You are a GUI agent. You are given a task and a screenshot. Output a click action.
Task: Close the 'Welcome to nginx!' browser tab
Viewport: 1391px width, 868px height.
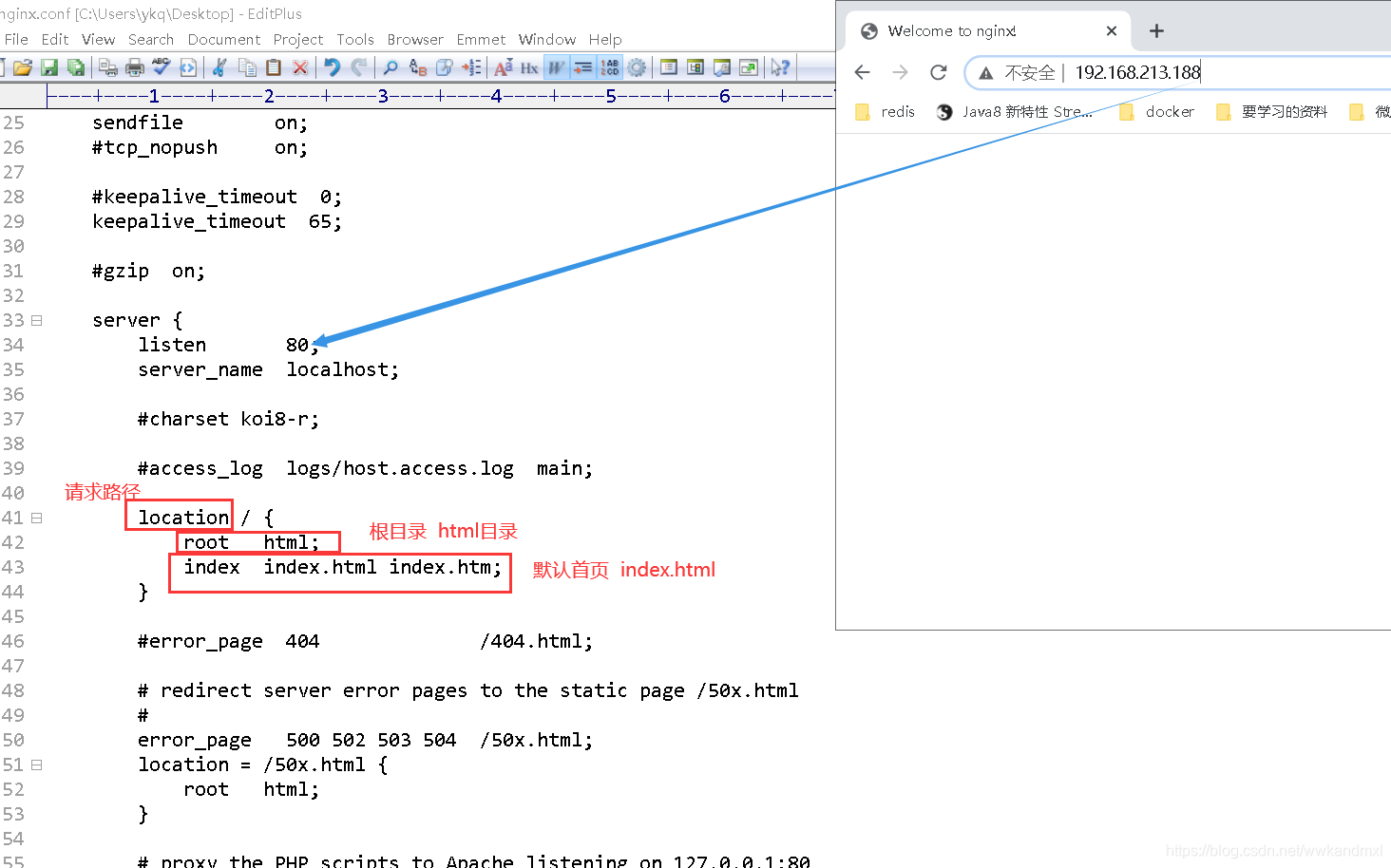(x=1112, y=30)
